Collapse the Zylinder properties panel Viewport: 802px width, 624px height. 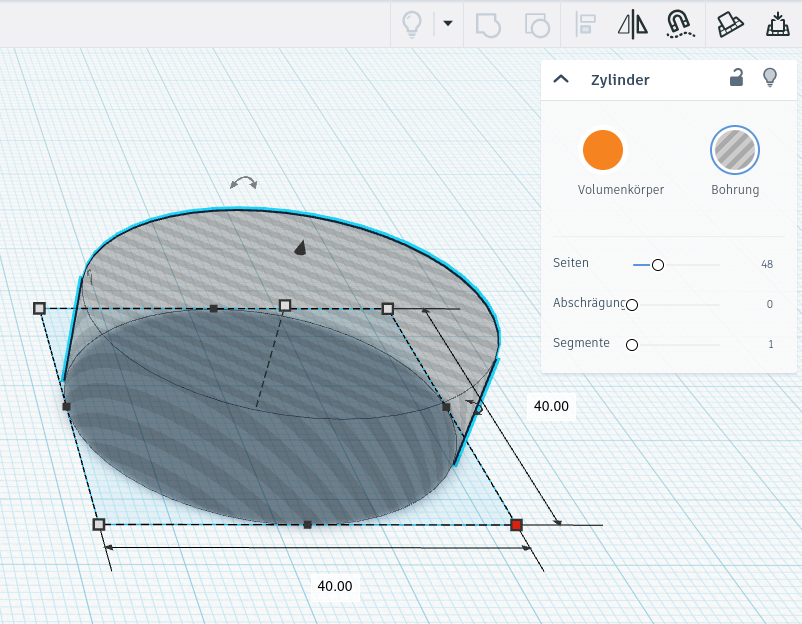pos(561,79)
